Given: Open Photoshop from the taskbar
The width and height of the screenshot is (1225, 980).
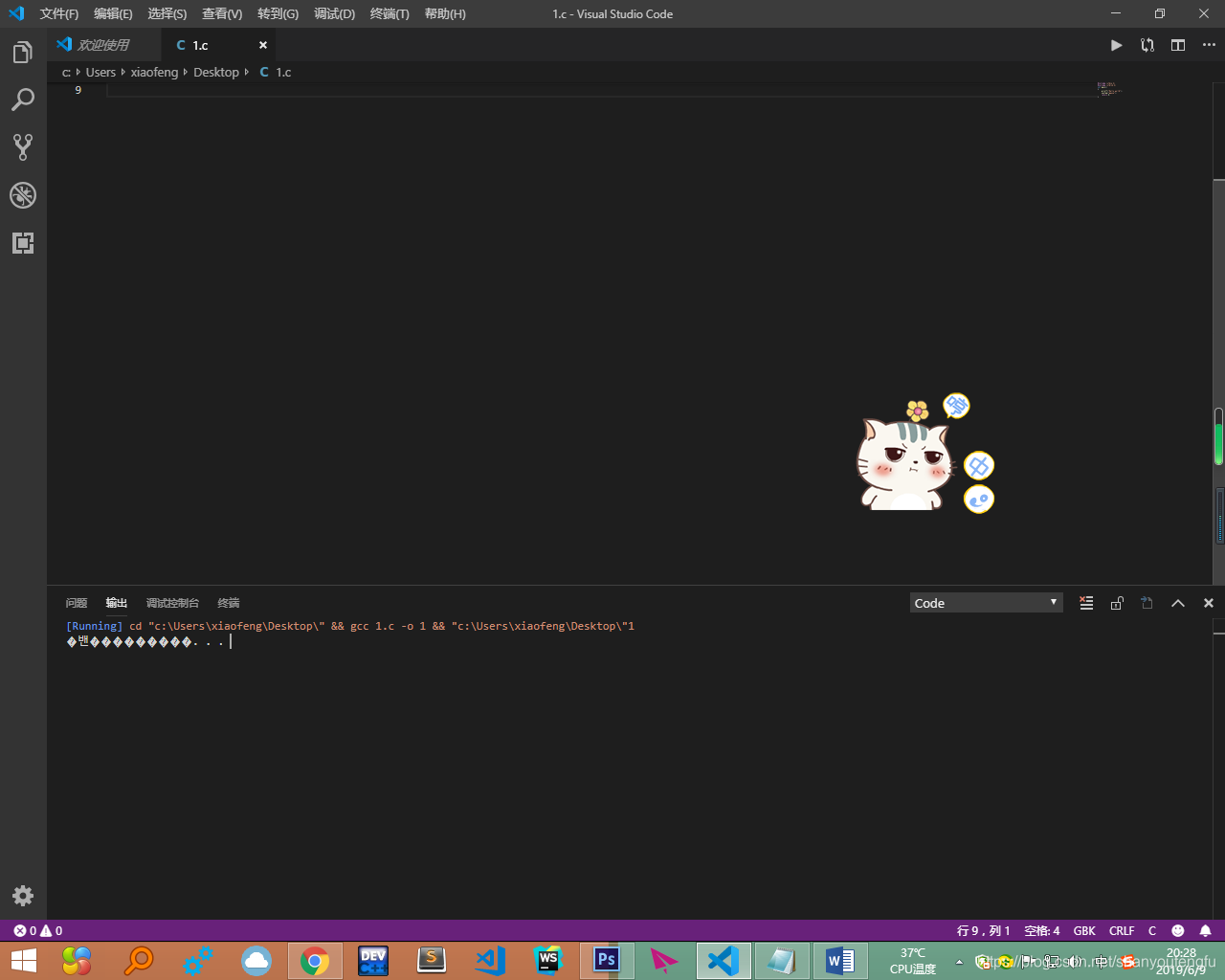Looking at the screenshot, I should [x=607, y=960].
